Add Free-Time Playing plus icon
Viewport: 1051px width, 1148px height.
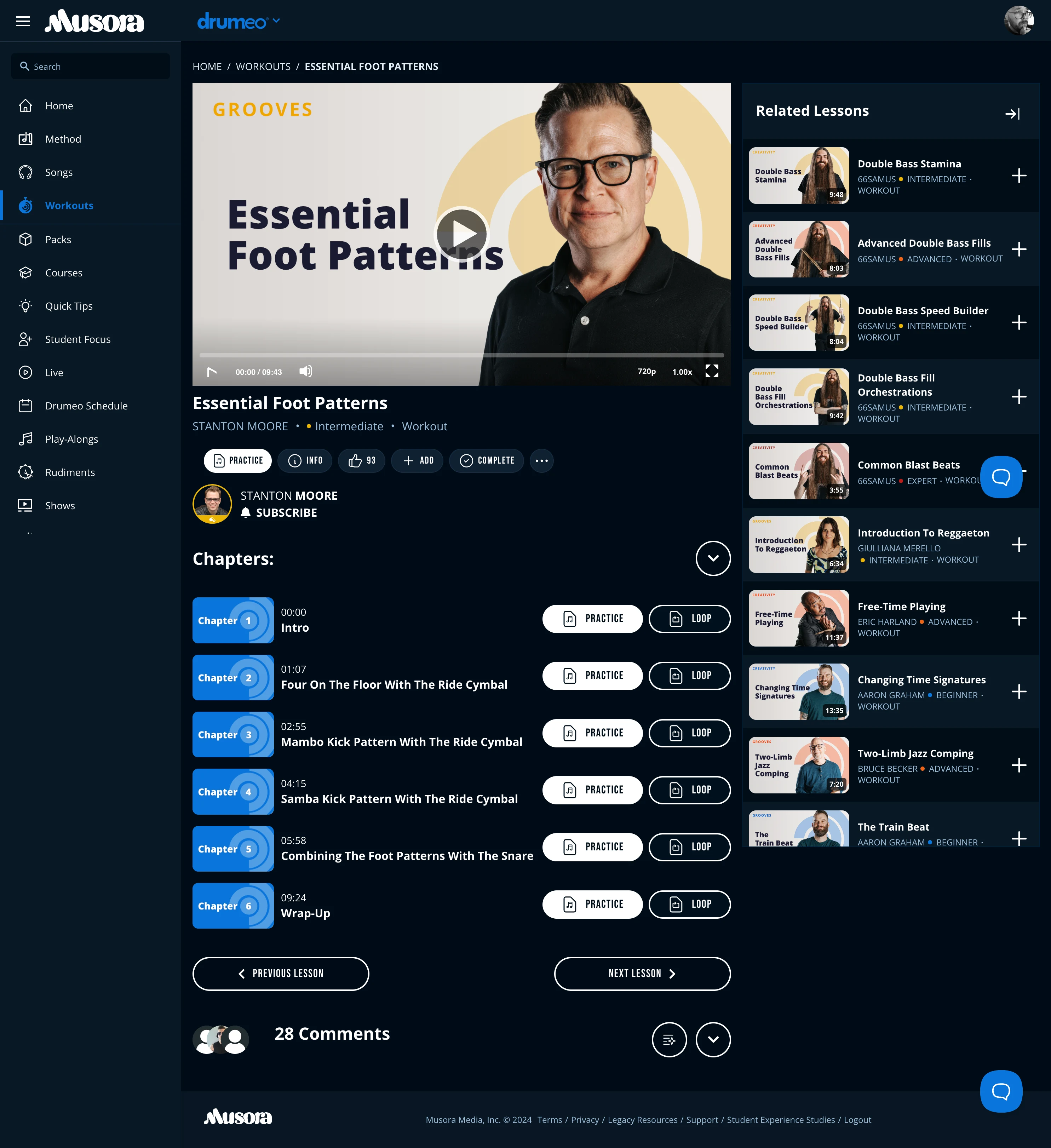pyautogui.click(x=1018, y=618)
